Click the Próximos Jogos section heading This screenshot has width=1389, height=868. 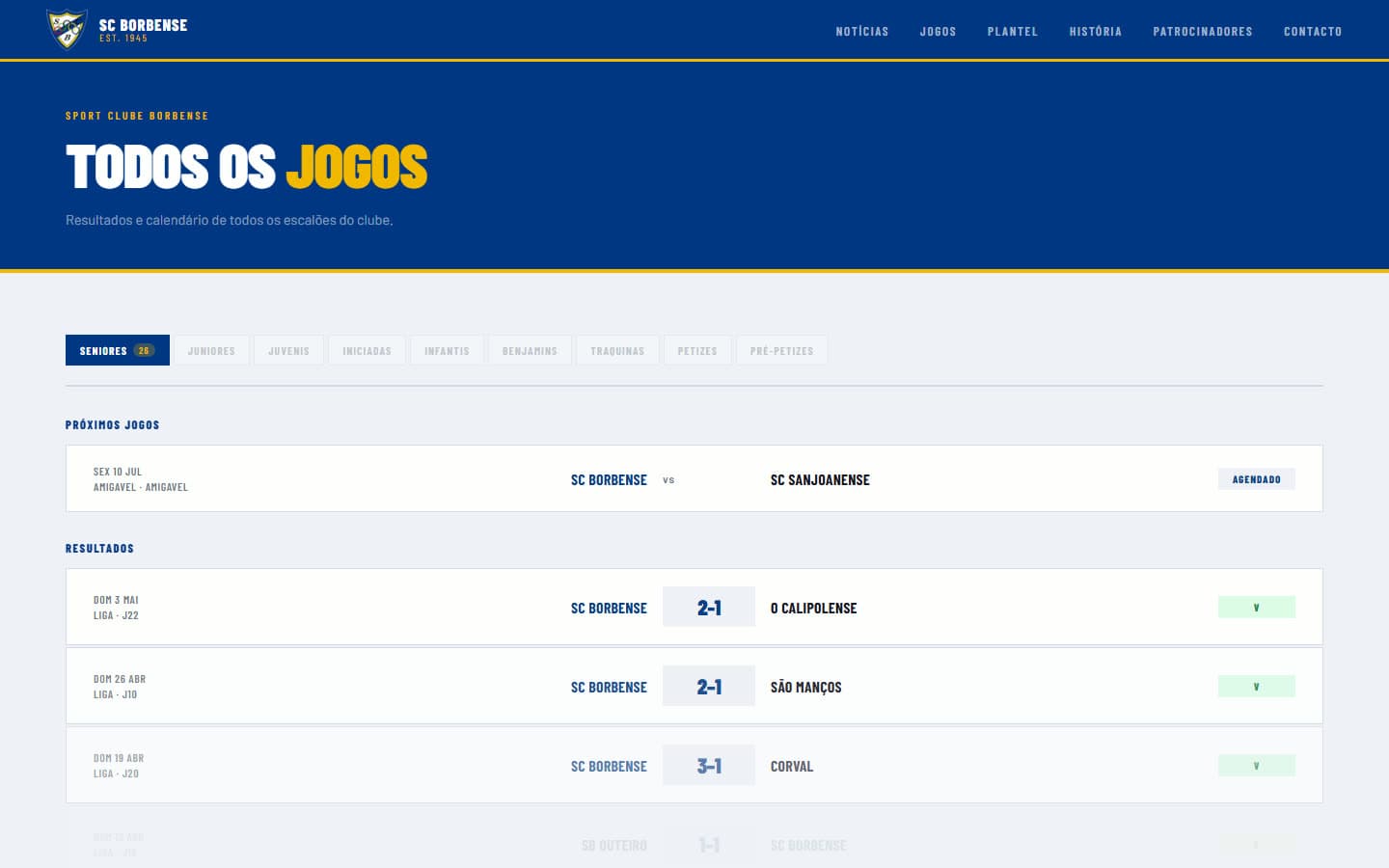click(112, 424)
